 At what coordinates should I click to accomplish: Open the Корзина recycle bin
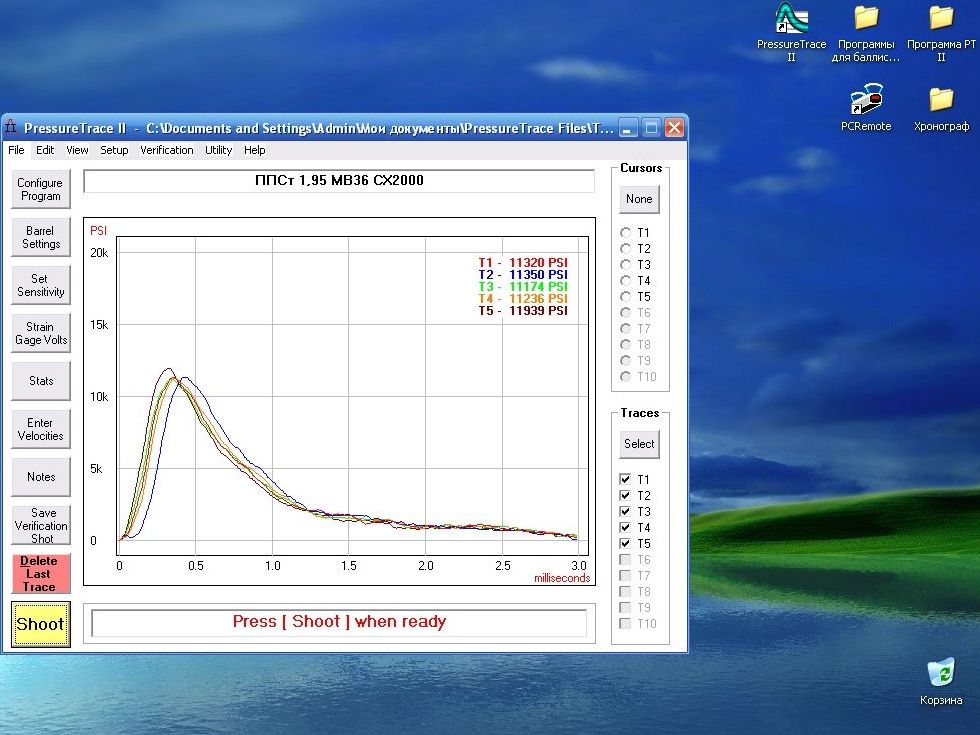click(941, 672)
